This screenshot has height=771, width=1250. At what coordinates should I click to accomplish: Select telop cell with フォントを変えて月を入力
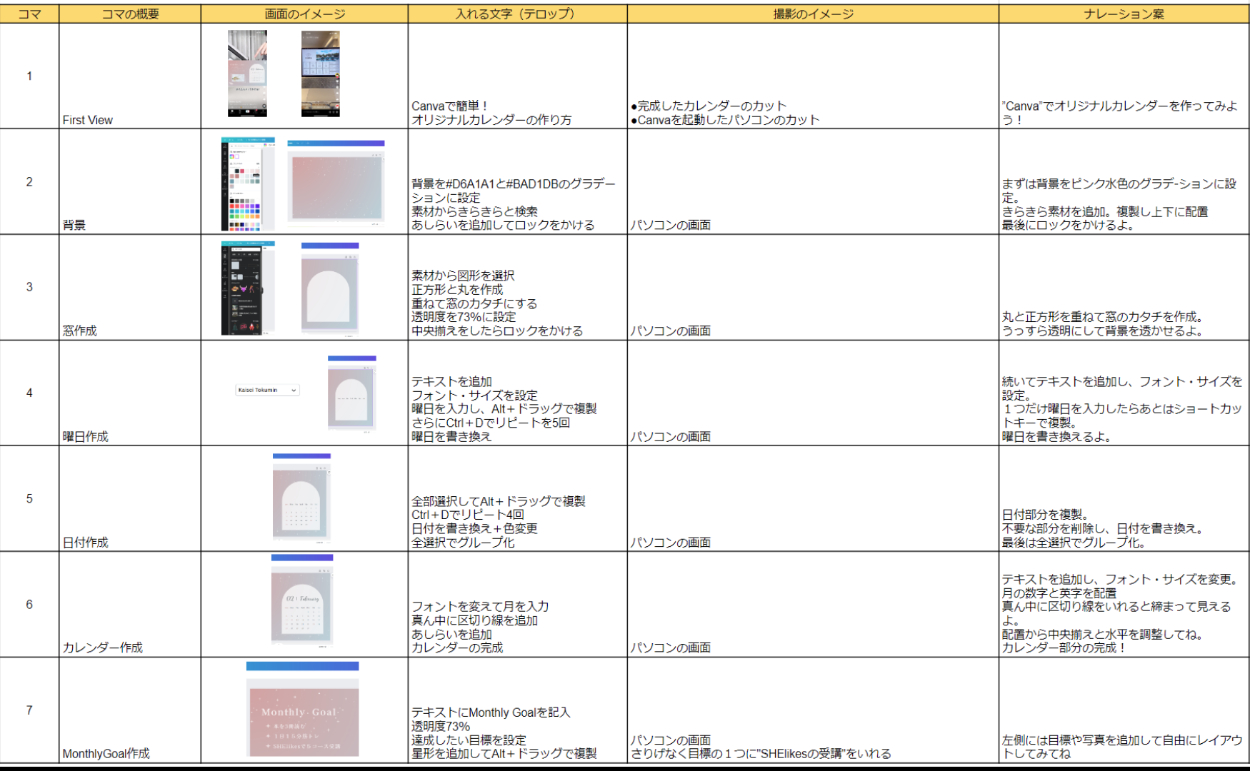pyautogui.click(x=517, y=604)
